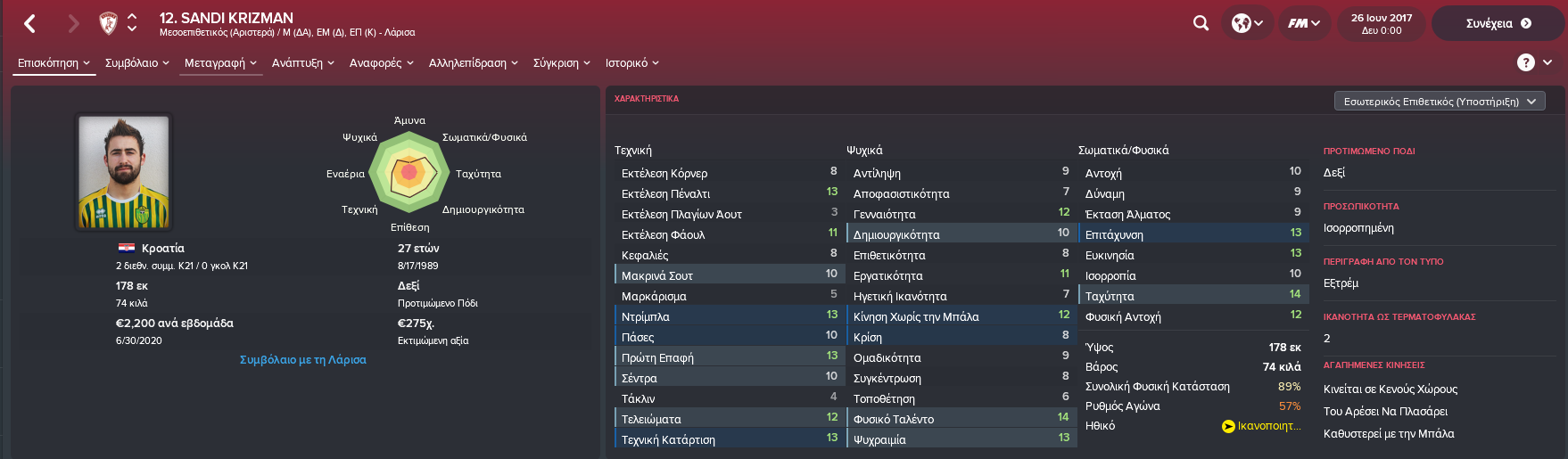
Task: Expand the Ανάπτυξη menu
Action: pyautogui.click(x=303, y=63)
